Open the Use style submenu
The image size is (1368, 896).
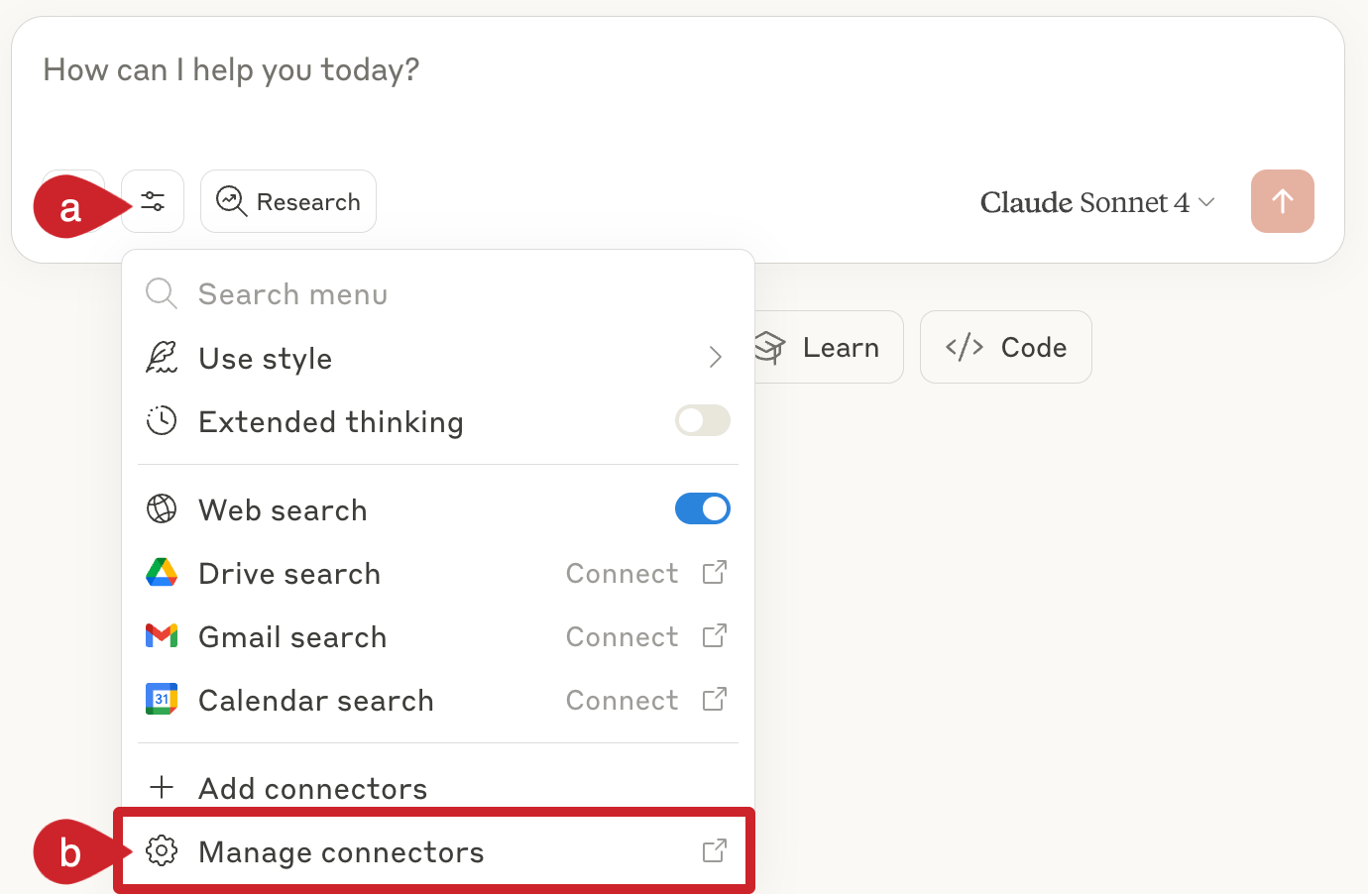[438, 358]
